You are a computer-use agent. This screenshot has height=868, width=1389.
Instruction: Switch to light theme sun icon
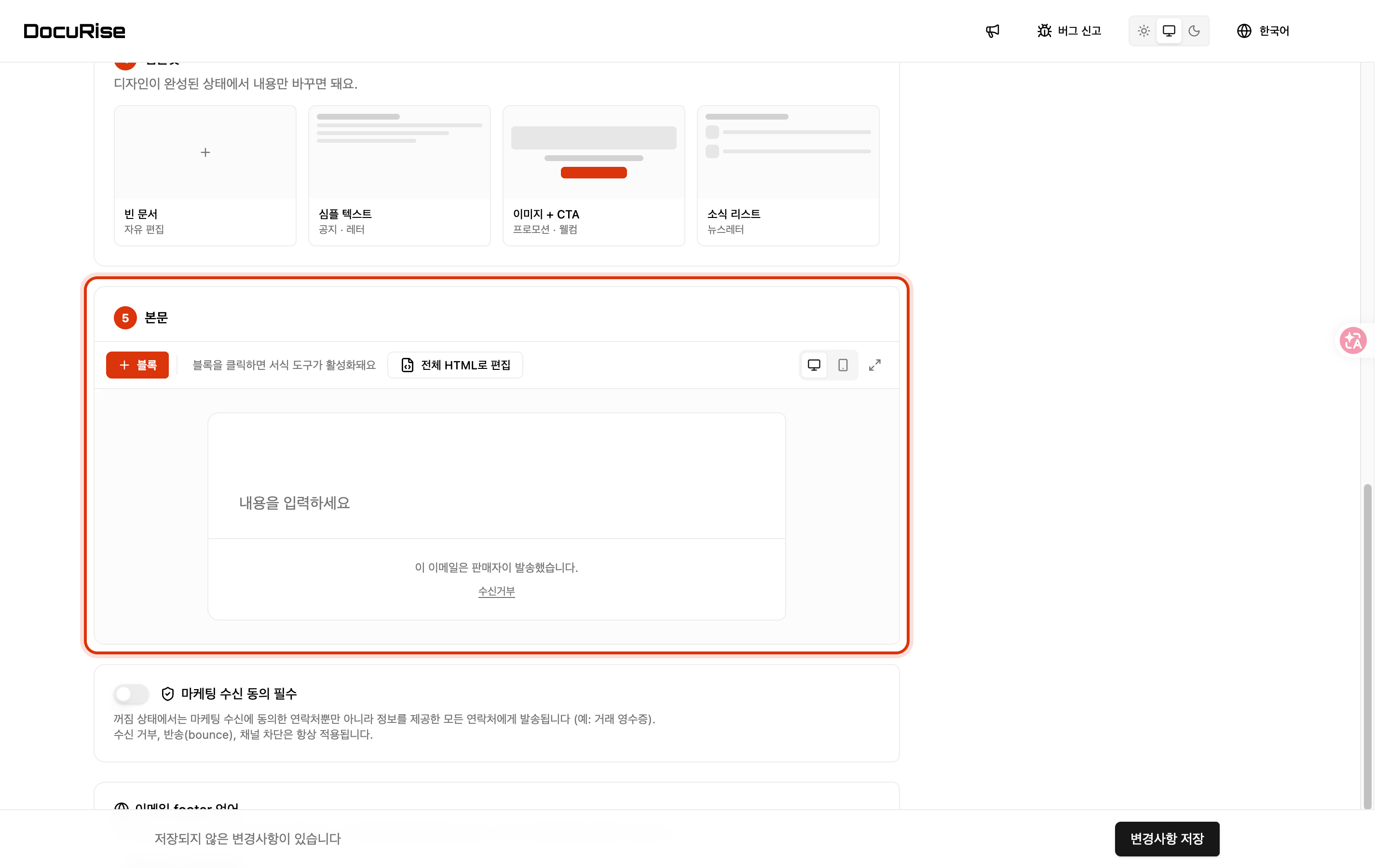(x=1144, y=31)
